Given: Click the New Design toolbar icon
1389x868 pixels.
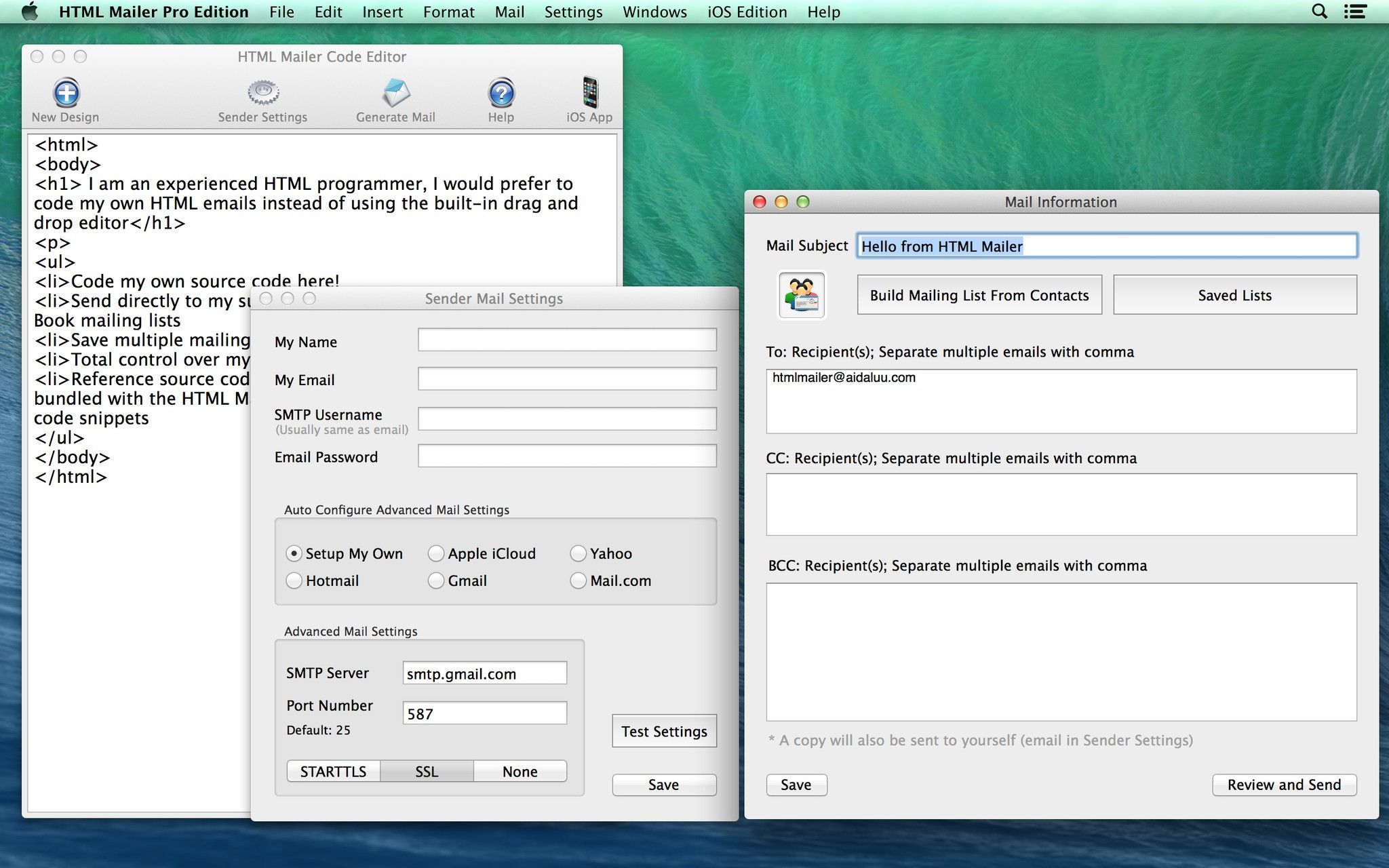Looking at the screenshot, I should tap(66, 93).
